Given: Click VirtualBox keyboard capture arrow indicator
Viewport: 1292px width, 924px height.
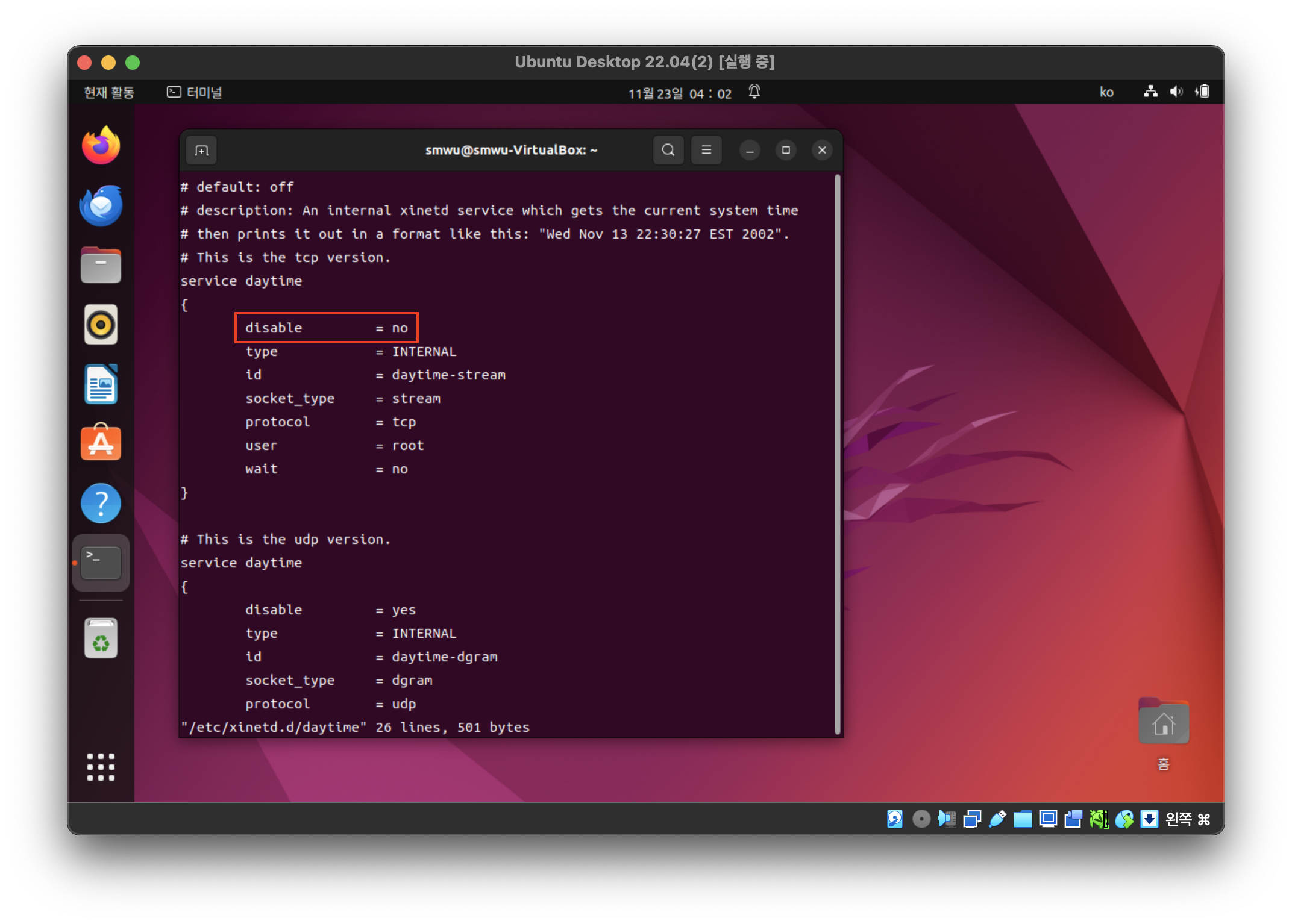Looking at the screenshot, I should [x=1149, y=819].
